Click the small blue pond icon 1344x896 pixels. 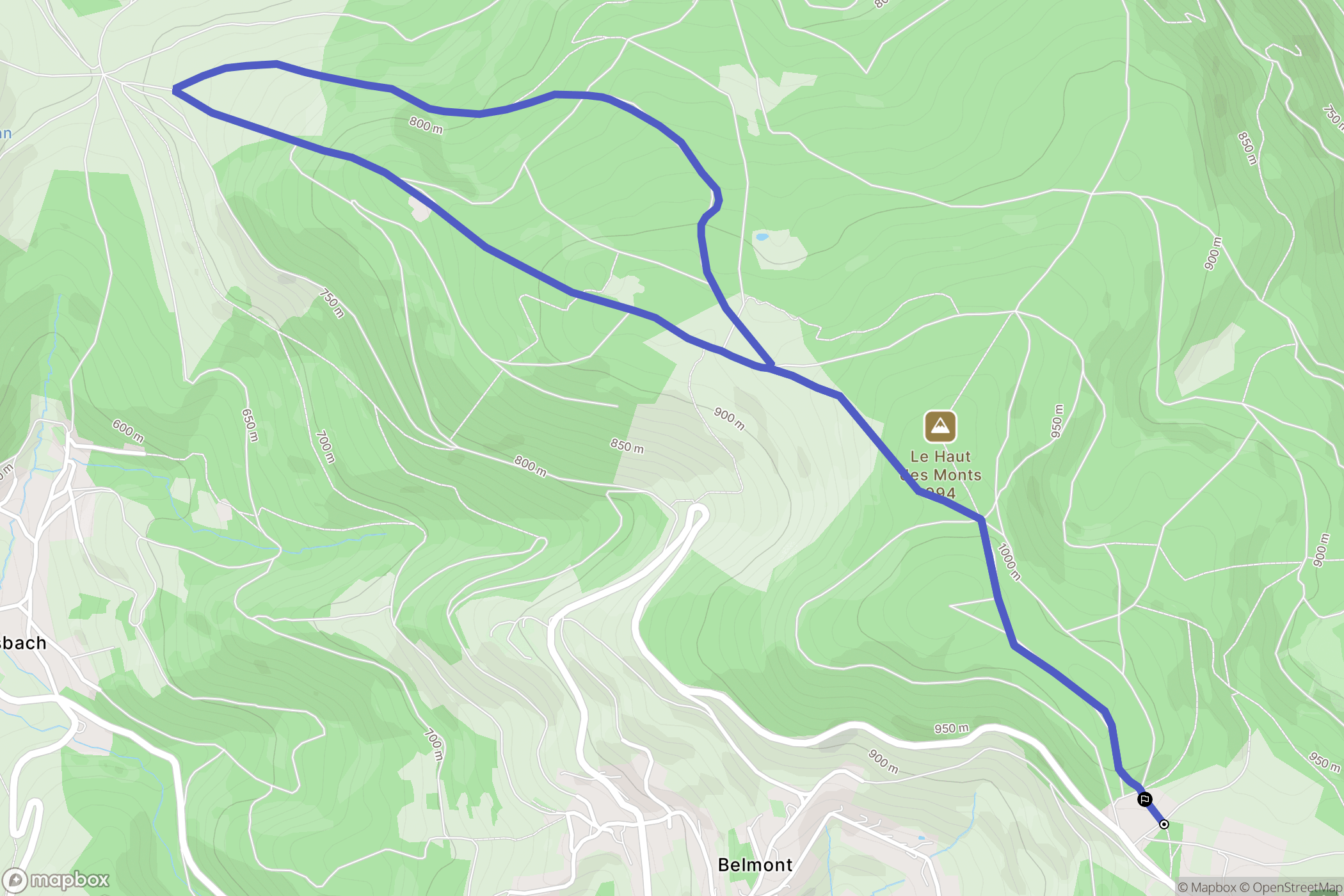tap(762, 237)
